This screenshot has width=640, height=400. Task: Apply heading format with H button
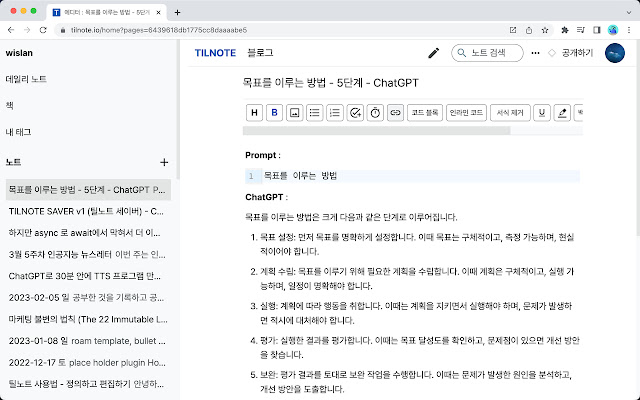point(254,113)
